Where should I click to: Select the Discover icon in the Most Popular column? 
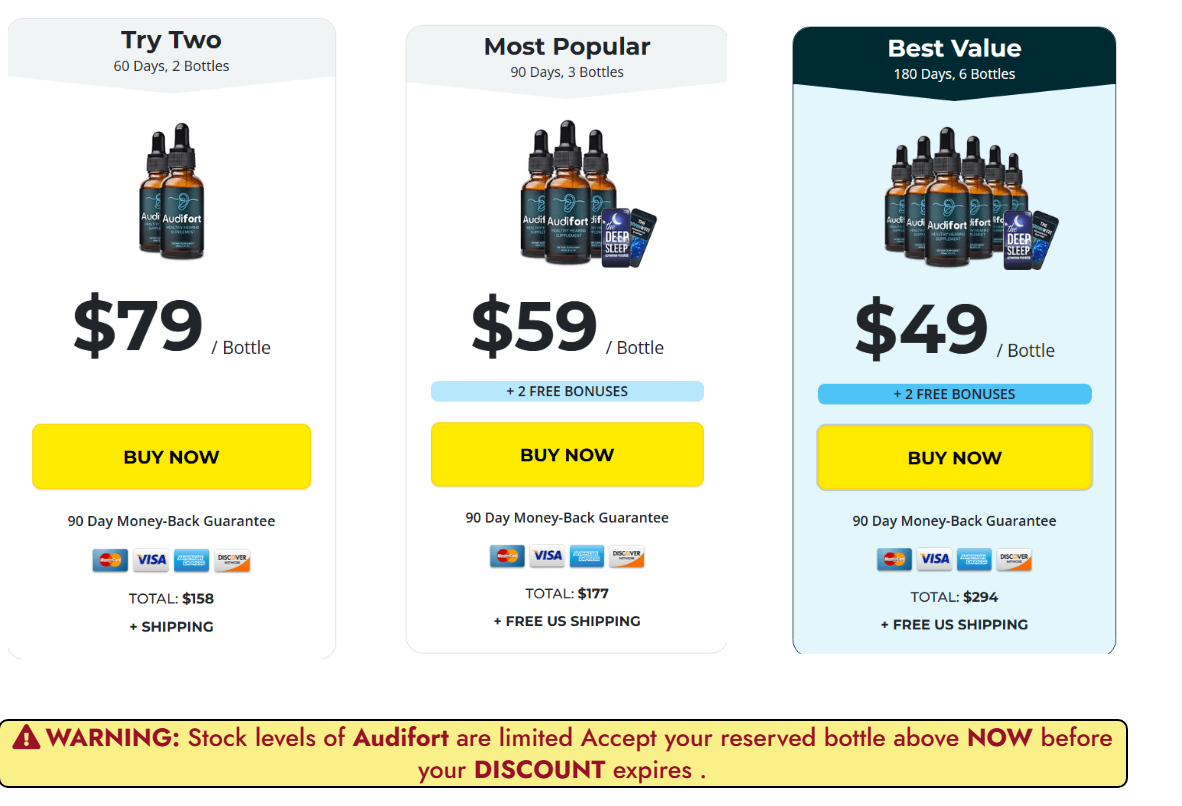pos(627,557)
